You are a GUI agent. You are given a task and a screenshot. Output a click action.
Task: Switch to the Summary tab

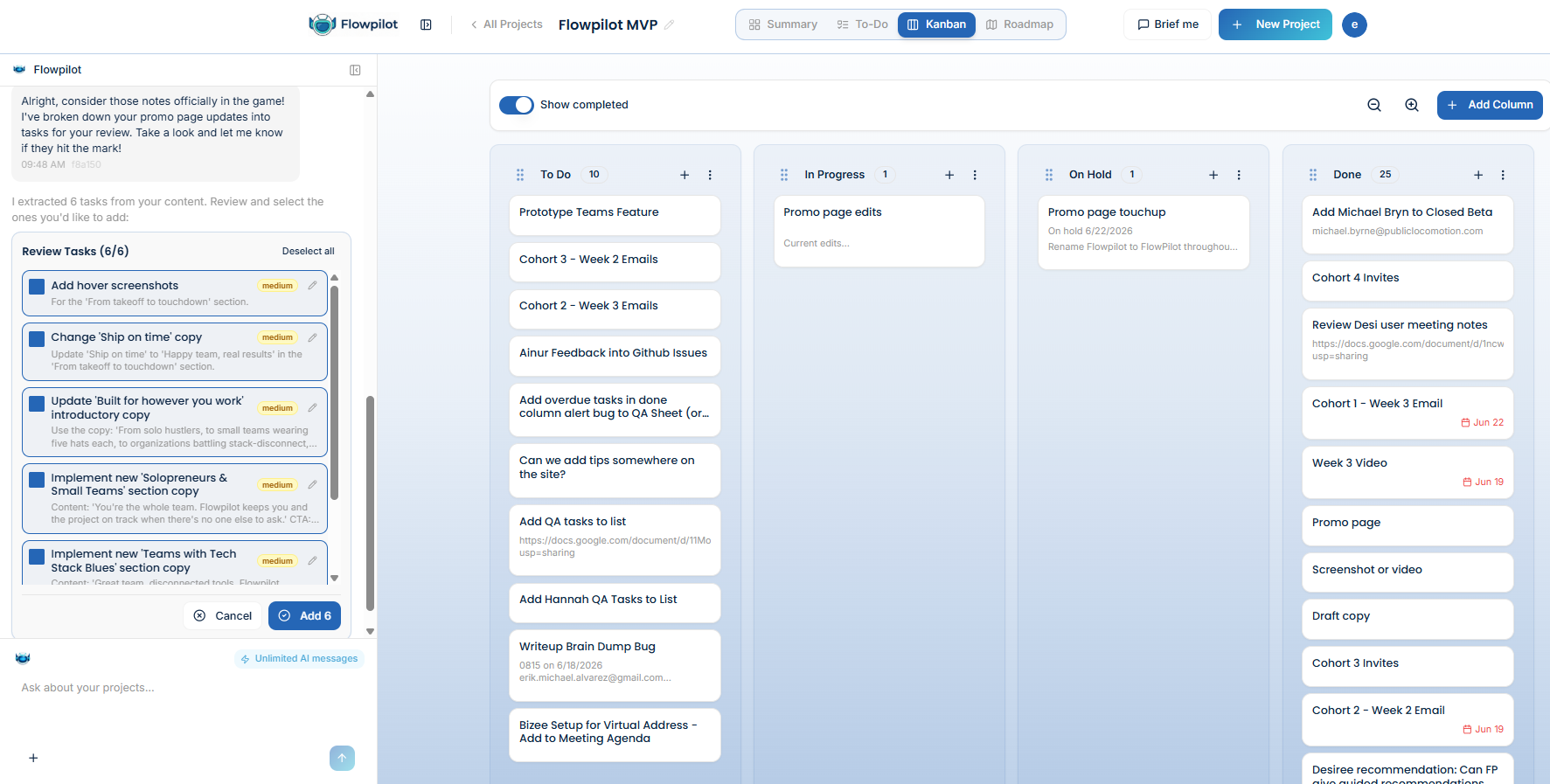[x=783, y=24]
